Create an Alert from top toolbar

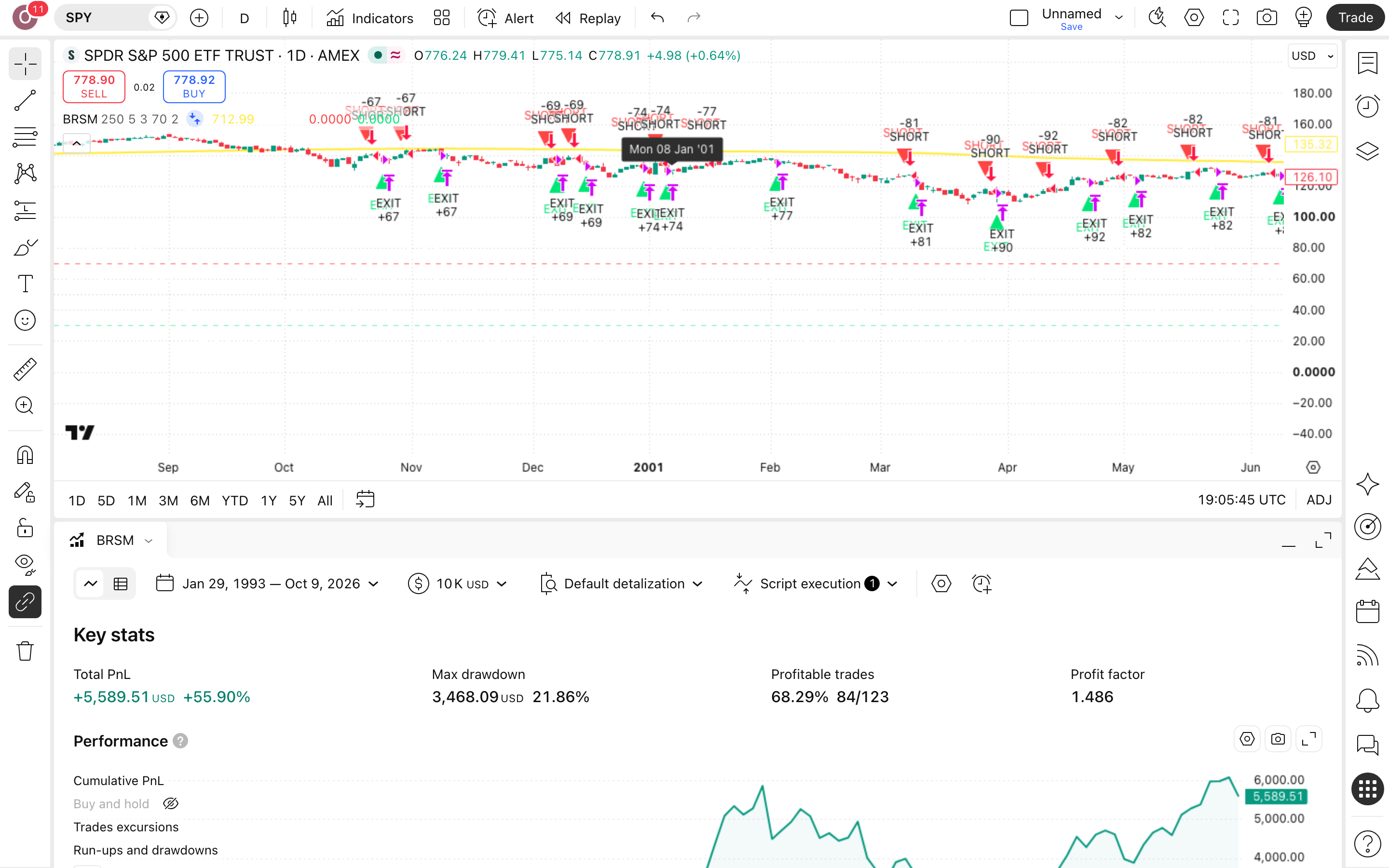pos(505,18)
